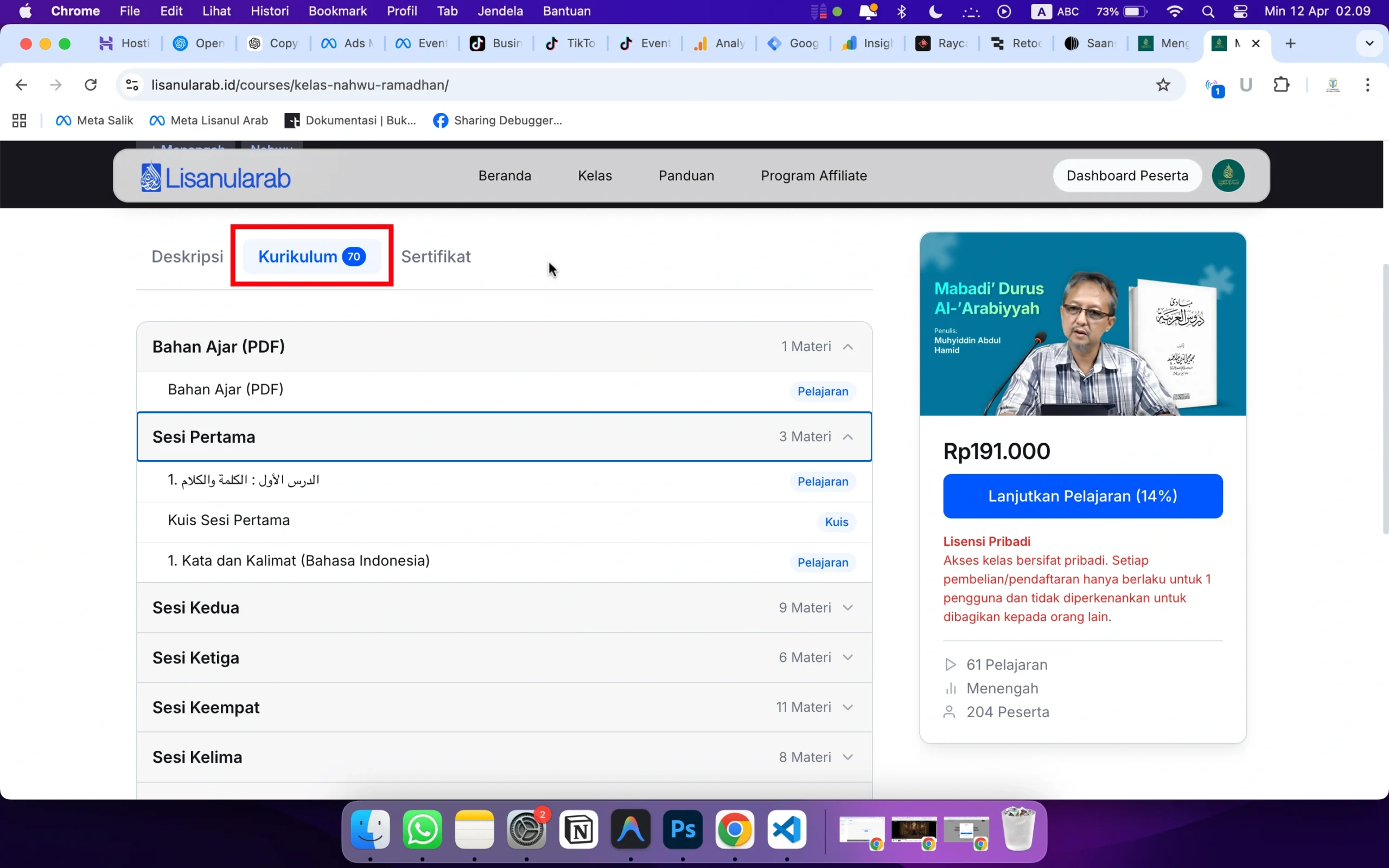Open the Bookmark menu in the menu bar
The height and width of the screenshot is (868, 1389).
[x=337, y=11]
